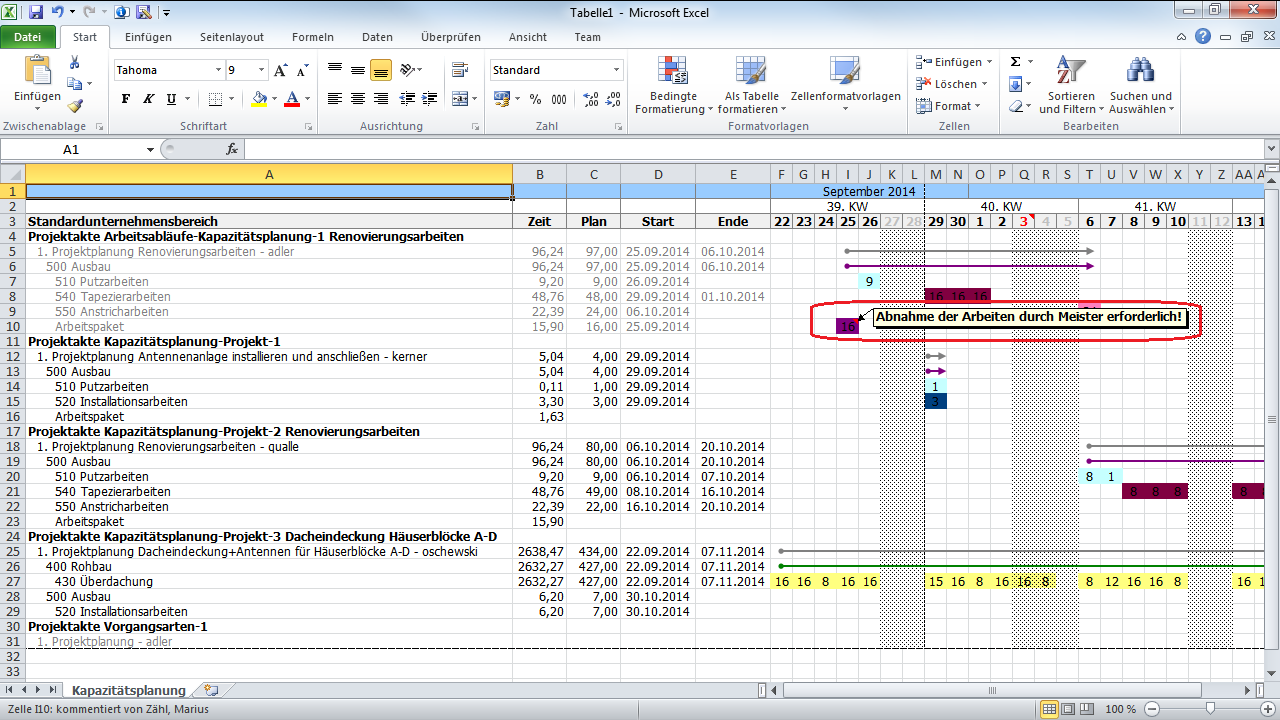1280x720 pixels.
Task: Switch to the Formeln ribbon tab
Action: coord(312,37)
